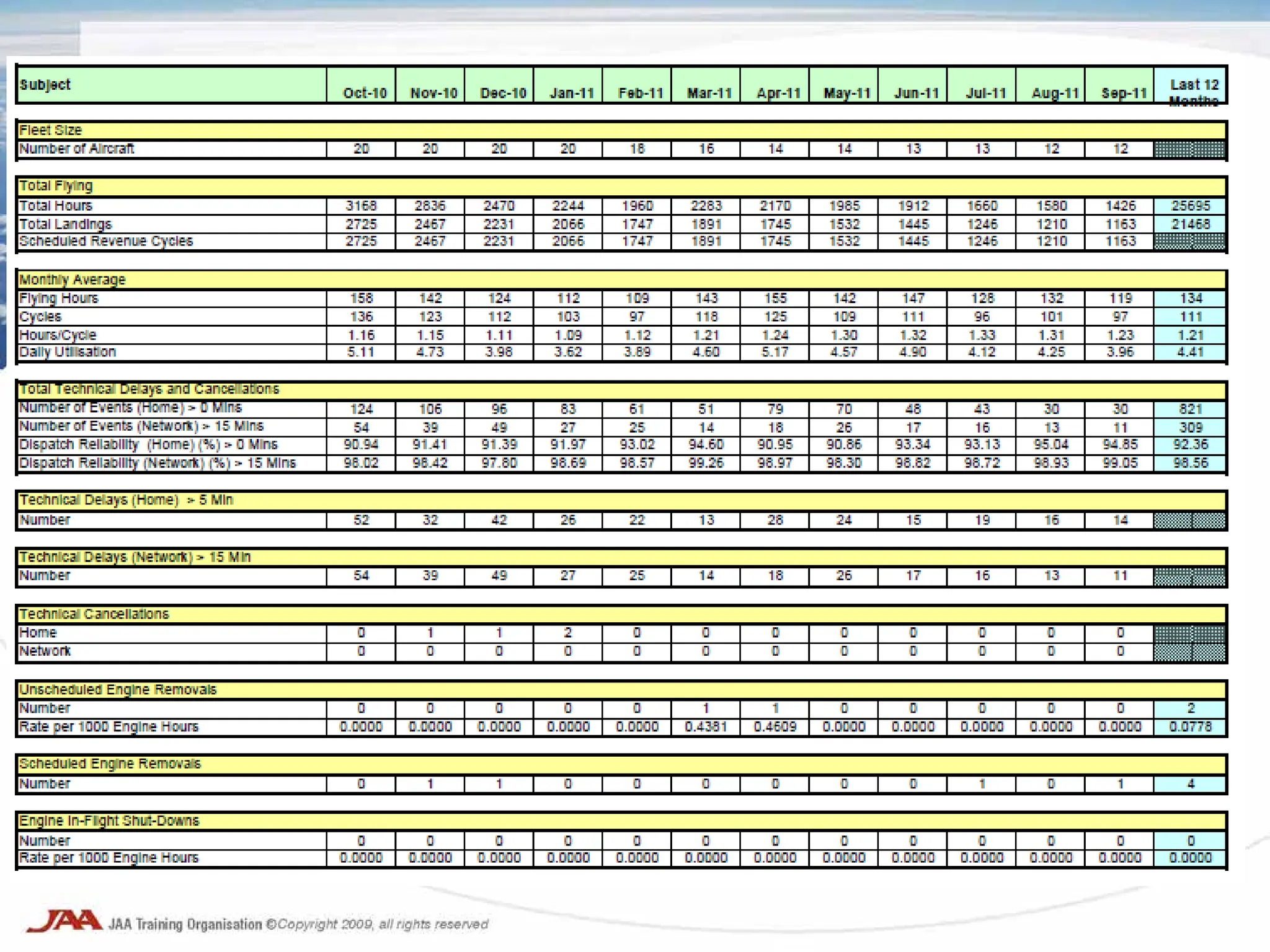Click the Total Landings row label

point(66,224)
